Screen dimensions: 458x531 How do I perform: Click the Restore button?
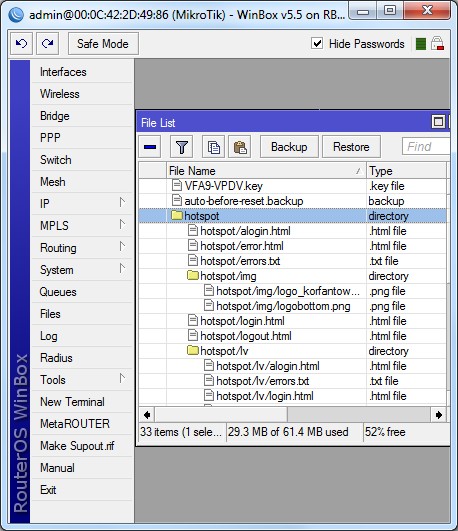351,147
